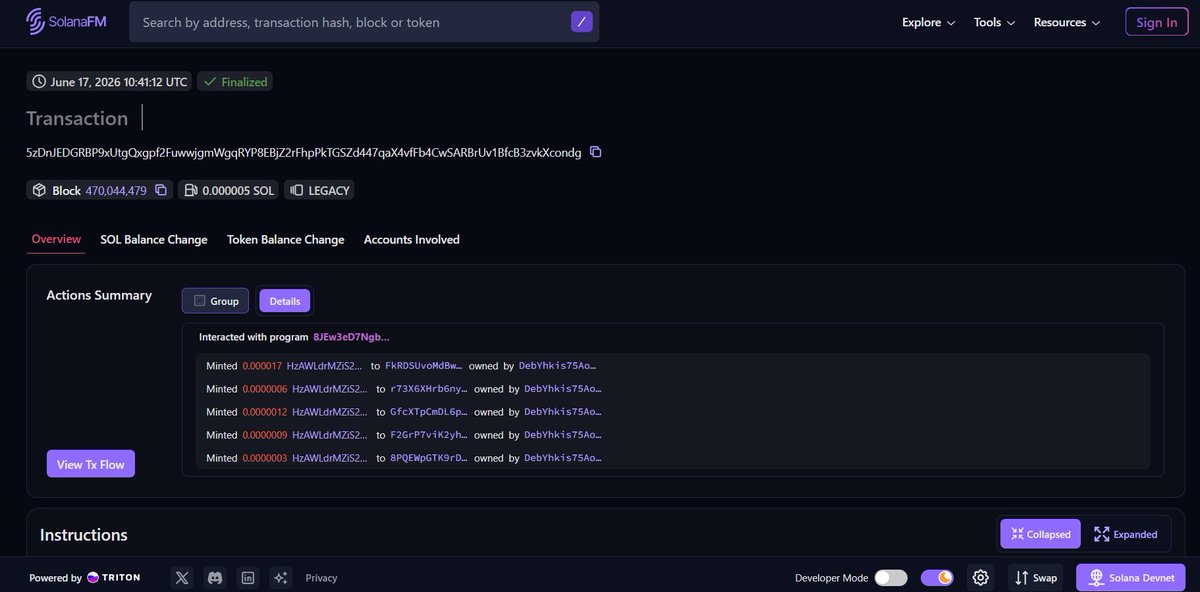Switch to SOL Balance Change tab
This screenshot has height=592, width=1200.
(x=154, y=240)
